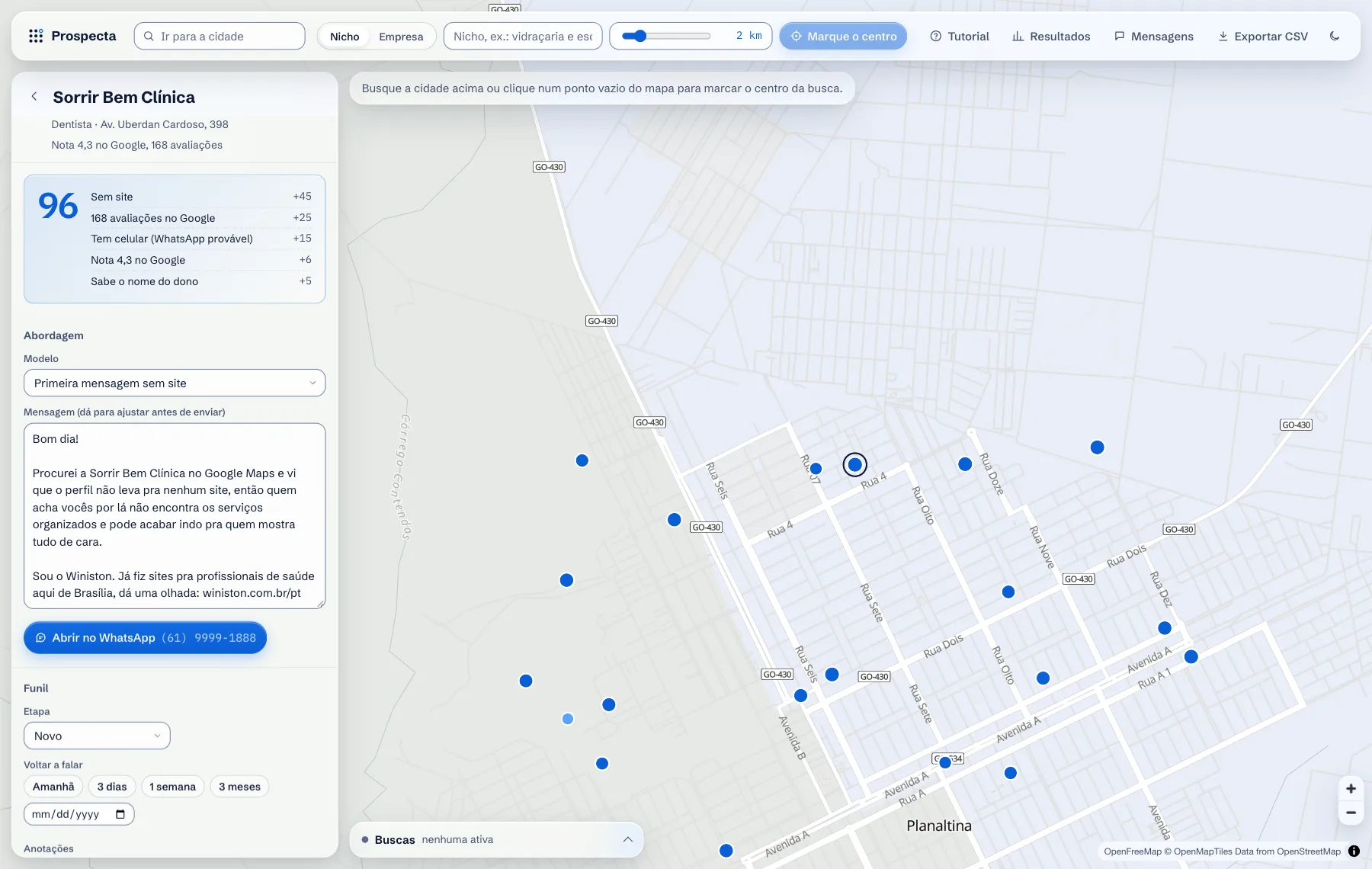The height and width of the screenshot is (869, 1372).
Task: Click the back arrow beside Sorrir Bem Clínica
Action: tap(34, 97)
